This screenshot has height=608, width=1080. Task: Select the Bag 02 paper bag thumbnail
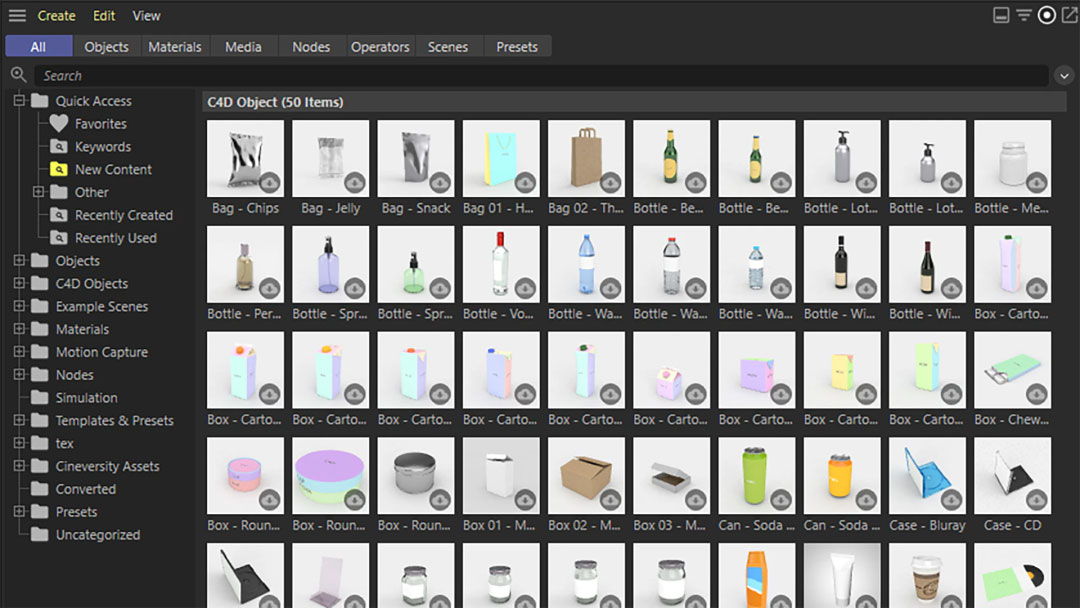[x=586, y=158]
